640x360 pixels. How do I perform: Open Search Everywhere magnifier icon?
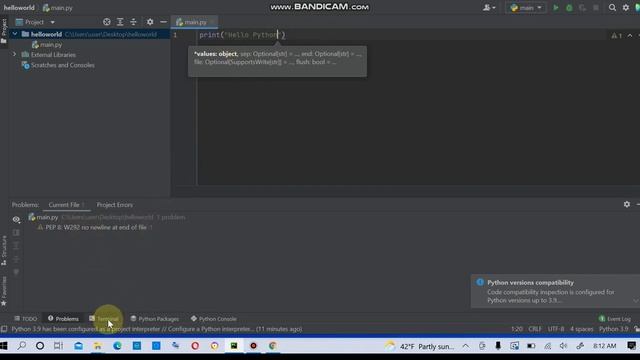(x=612, y=8)
